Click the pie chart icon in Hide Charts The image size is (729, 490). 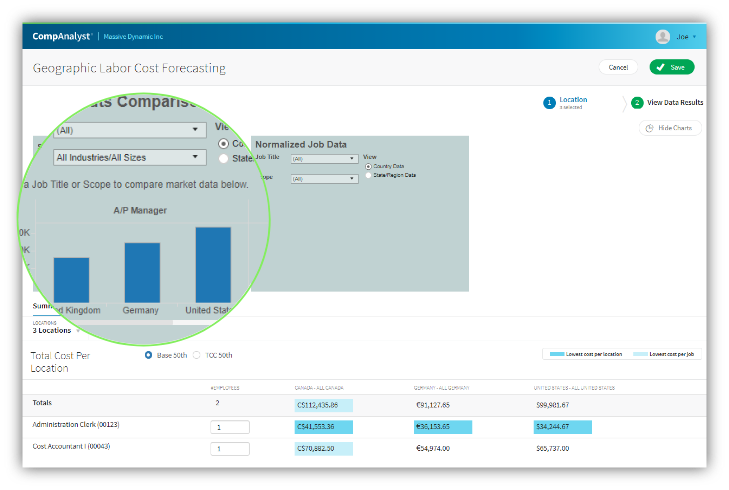650,128
